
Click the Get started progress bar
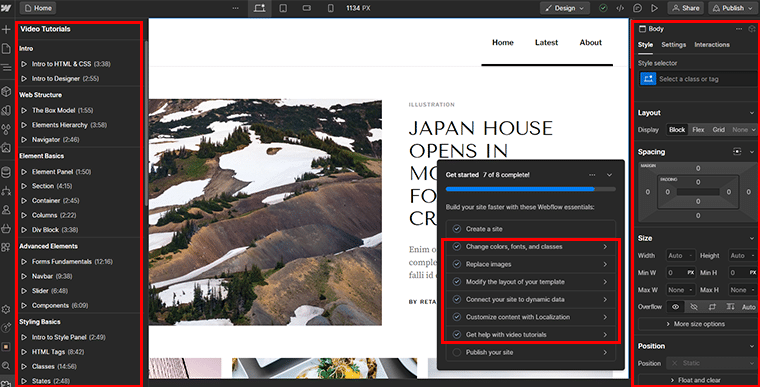click(531, 189)
